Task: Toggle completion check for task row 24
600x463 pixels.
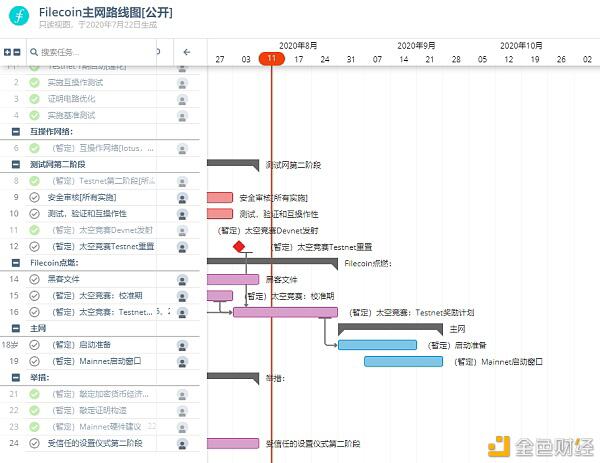Action: click(34, 443)
